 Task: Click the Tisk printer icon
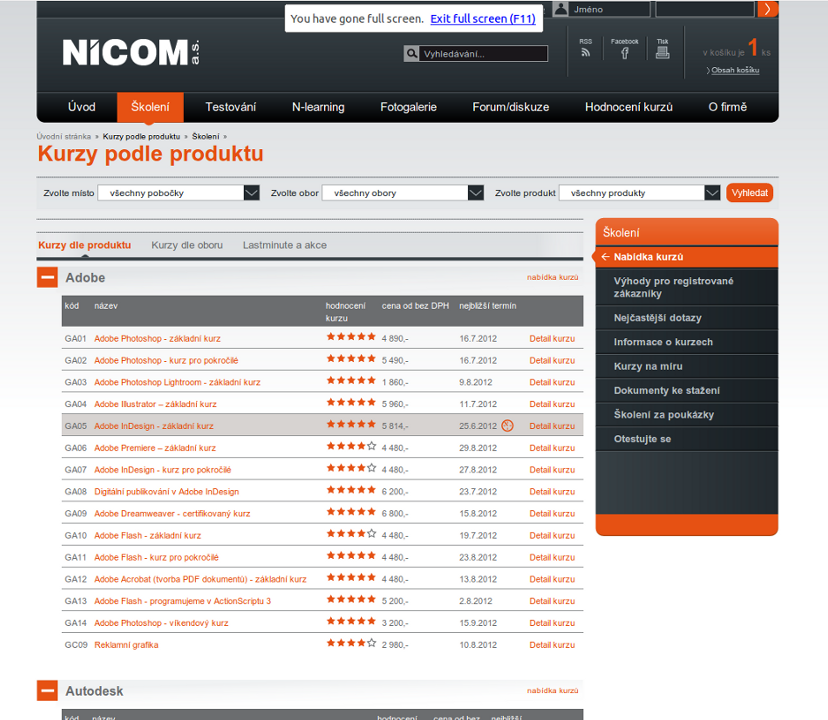coord(662,52)
